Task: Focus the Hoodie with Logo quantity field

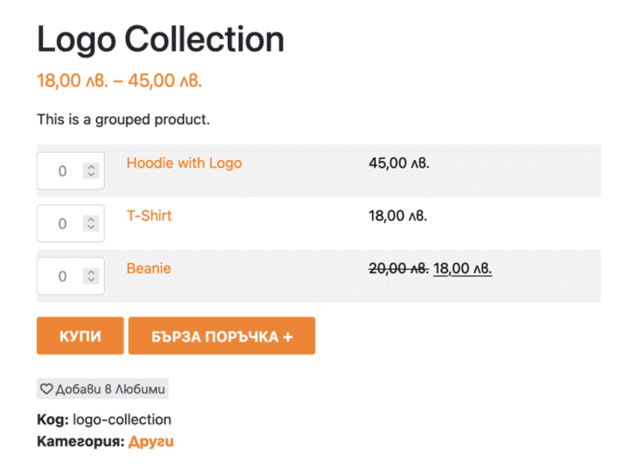Action: (62, 171)
